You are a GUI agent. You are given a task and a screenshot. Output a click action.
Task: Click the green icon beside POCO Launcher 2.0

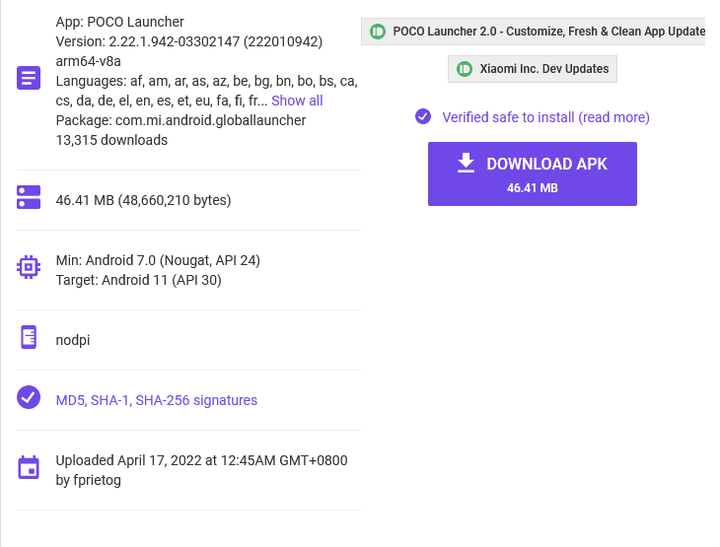point(377,32)
